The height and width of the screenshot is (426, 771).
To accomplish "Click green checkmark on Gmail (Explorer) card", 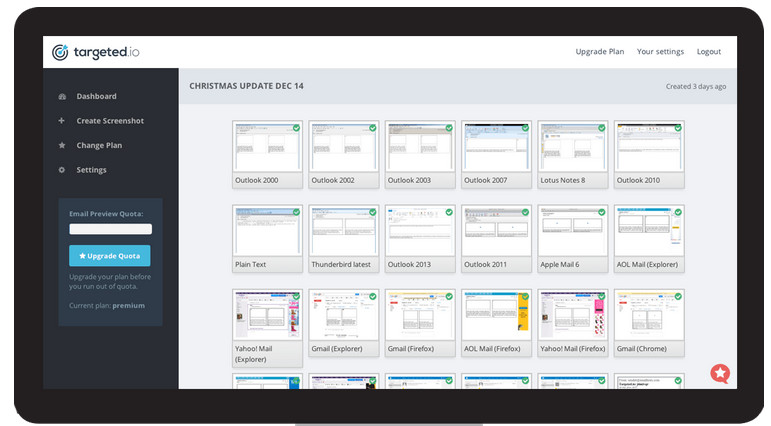I will point(373,297).
